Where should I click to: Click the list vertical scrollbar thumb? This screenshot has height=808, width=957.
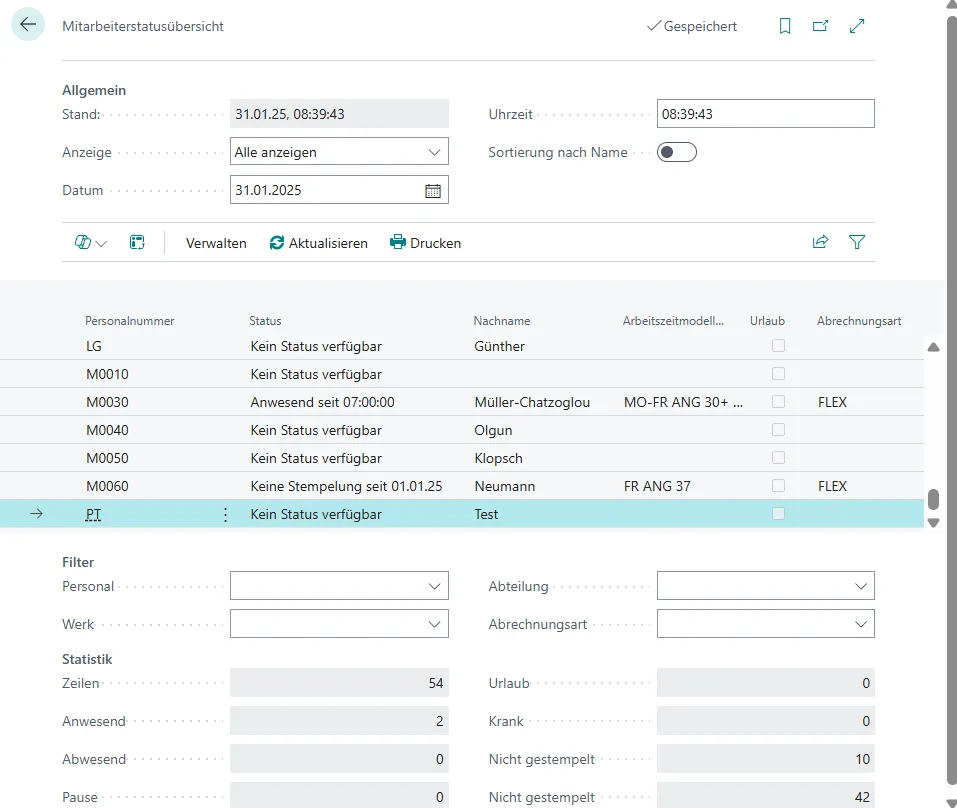[x=933, y=499]
